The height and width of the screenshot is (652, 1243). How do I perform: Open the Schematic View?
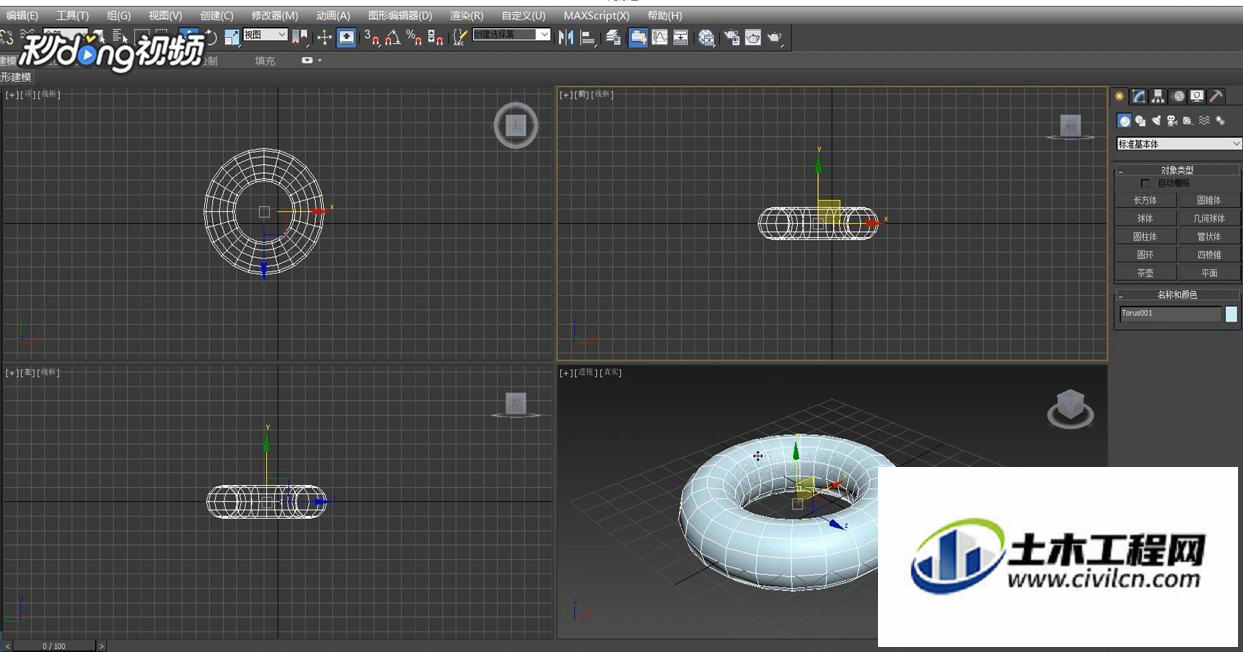(681, 37)
